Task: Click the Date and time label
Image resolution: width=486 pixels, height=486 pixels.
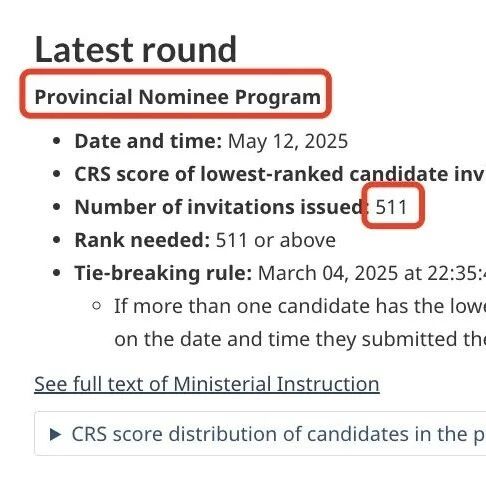Action: pos(148,141)
